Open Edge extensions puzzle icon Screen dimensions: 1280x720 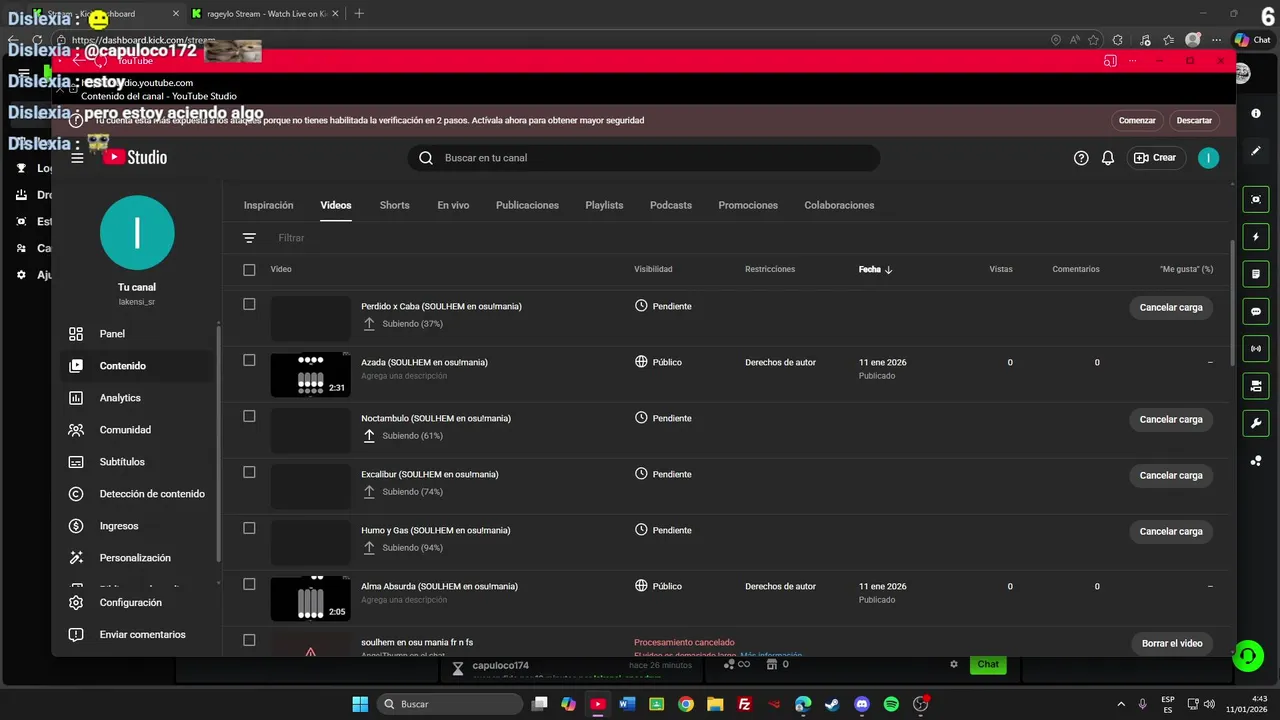[x=1117, y=40]
